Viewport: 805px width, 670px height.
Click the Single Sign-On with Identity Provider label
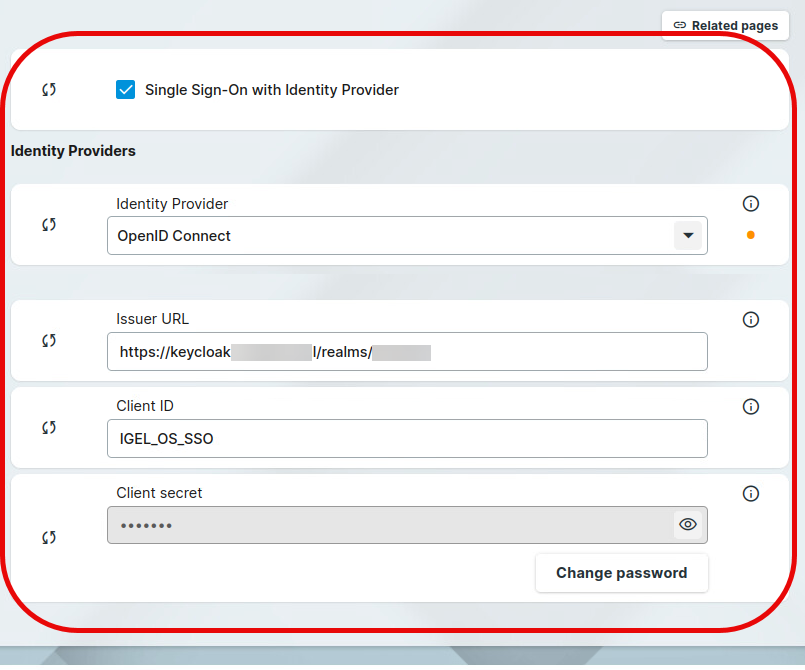point(272,90)
